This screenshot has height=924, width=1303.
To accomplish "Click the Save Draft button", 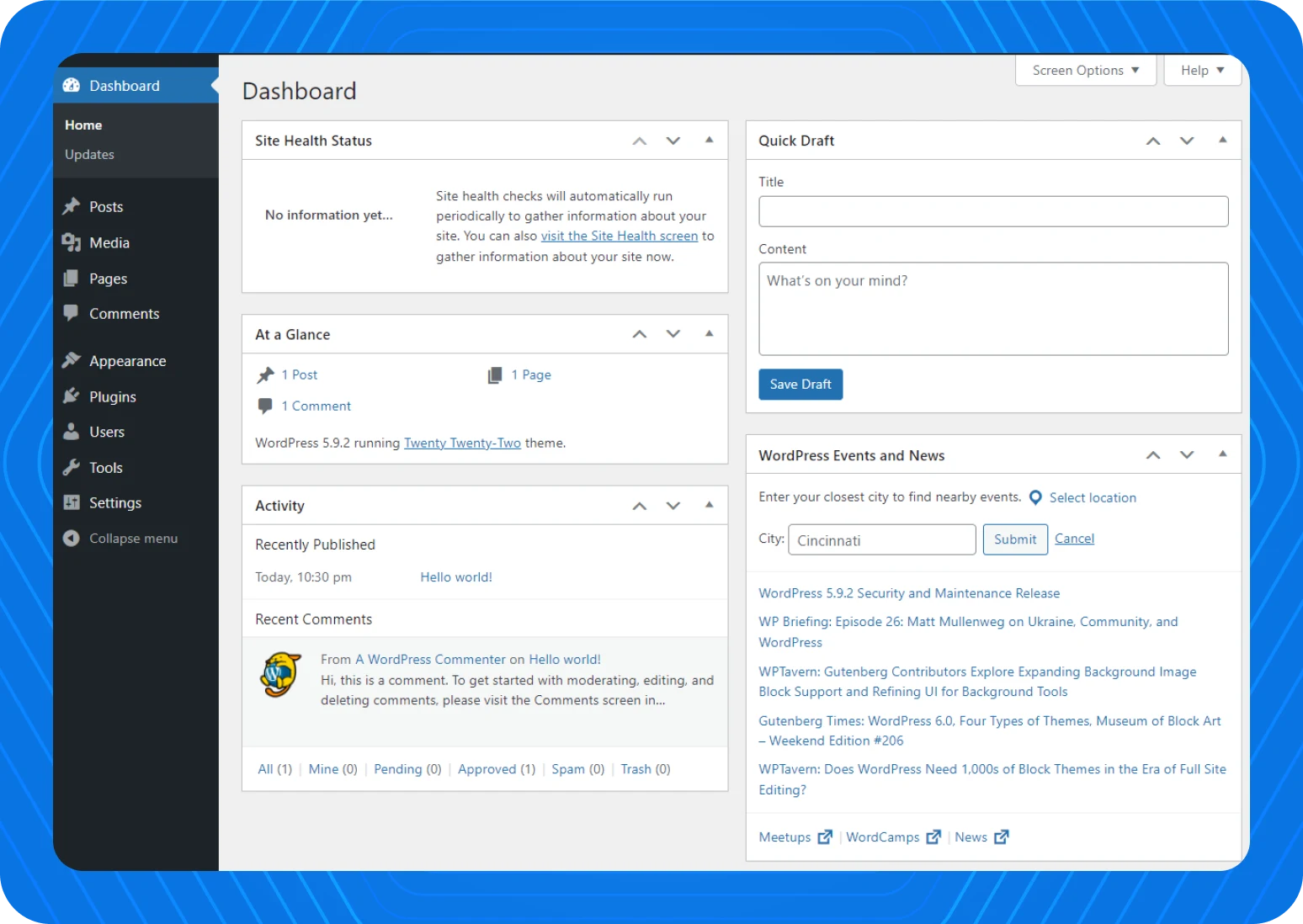I will click(800, 384).
